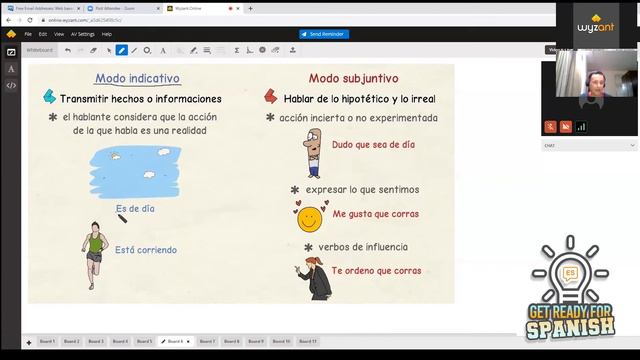Screen dimensions: 640x360
Task: Switch to the Zoom browser tab
Action: point(123,8)
